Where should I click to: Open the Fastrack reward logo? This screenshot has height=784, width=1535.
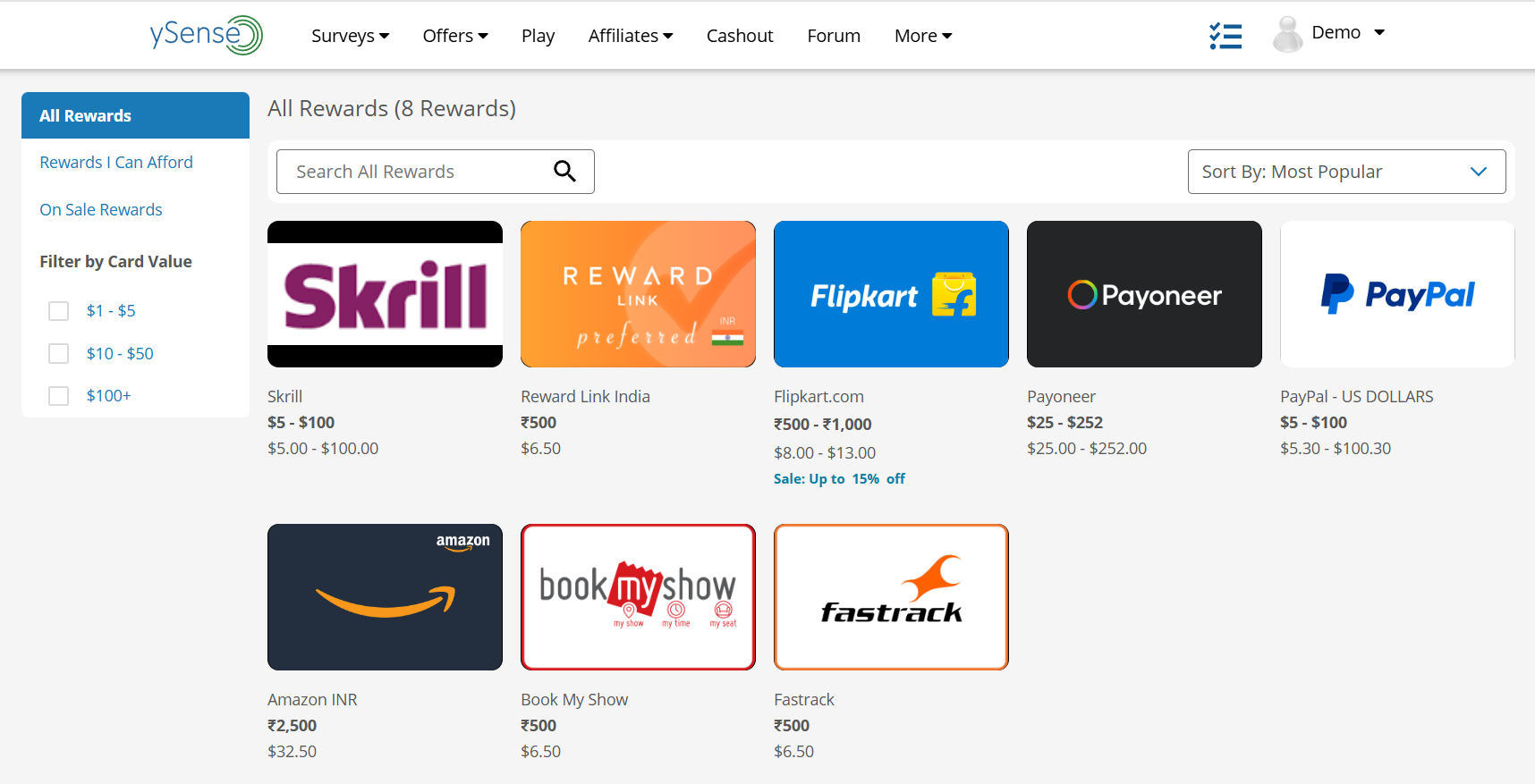[891, 597]
